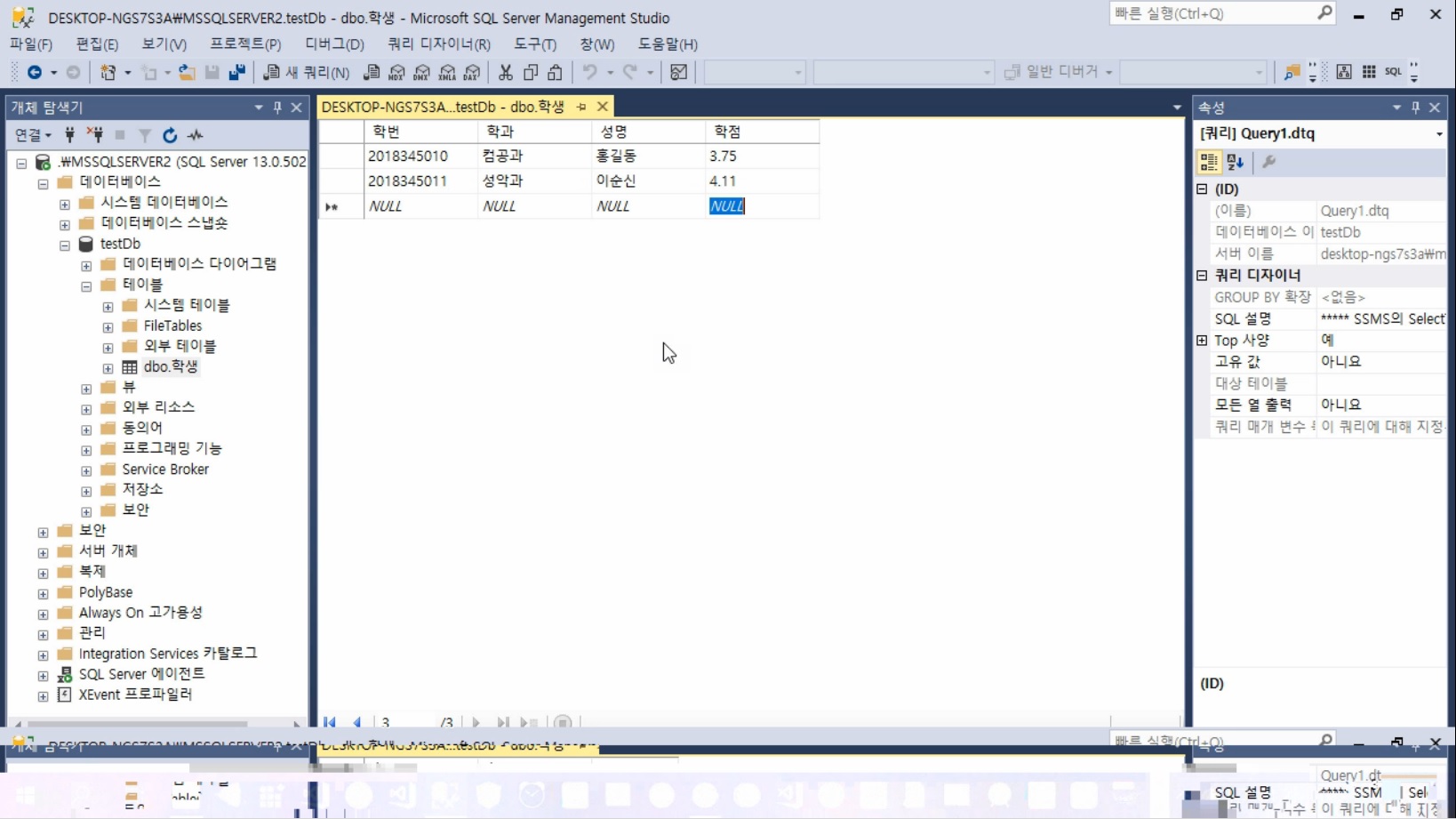Screen dimensions: 1456x819
Task: Click the XMLA query toolbar icon
Action: click(x=447, y=72)
